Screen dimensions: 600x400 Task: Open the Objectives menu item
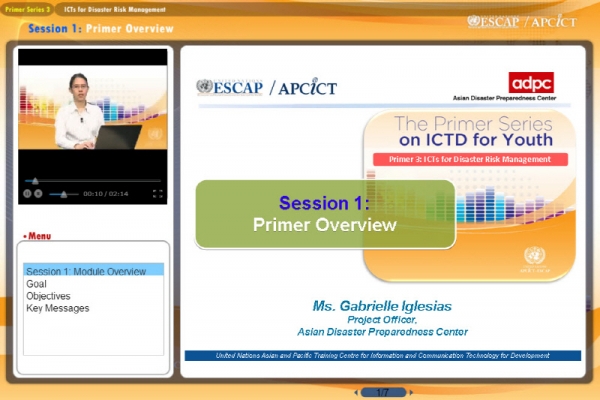click(48, 296)
